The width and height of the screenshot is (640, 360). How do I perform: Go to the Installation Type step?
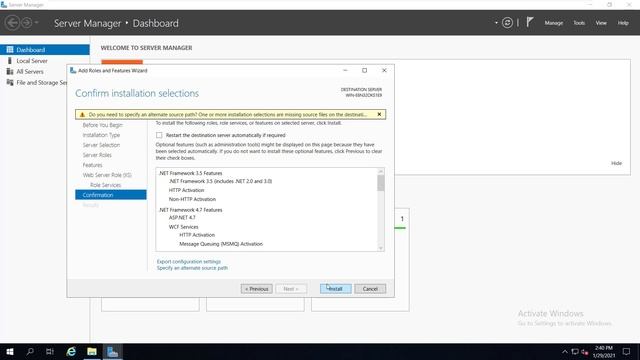[101, 135]
